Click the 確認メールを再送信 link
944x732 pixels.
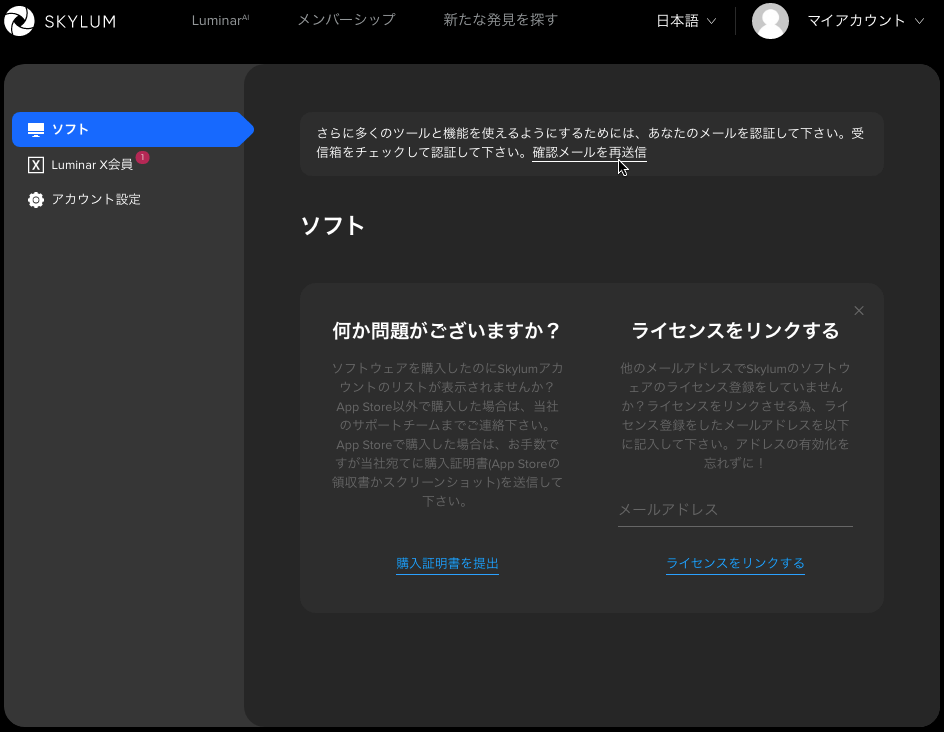tap(589, 152)
